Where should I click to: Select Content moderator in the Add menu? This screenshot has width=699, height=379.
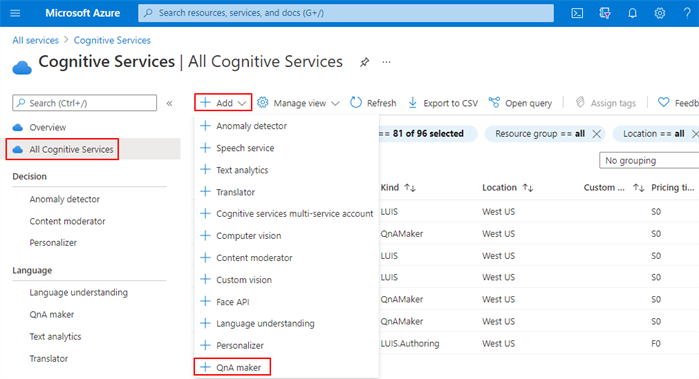(254, 258)
